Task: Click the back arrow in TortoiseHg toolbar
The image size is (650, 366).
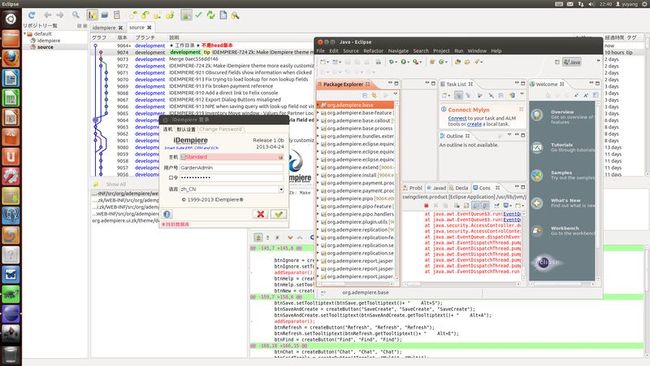Action: pyautogui.click(x=48, y=15)
